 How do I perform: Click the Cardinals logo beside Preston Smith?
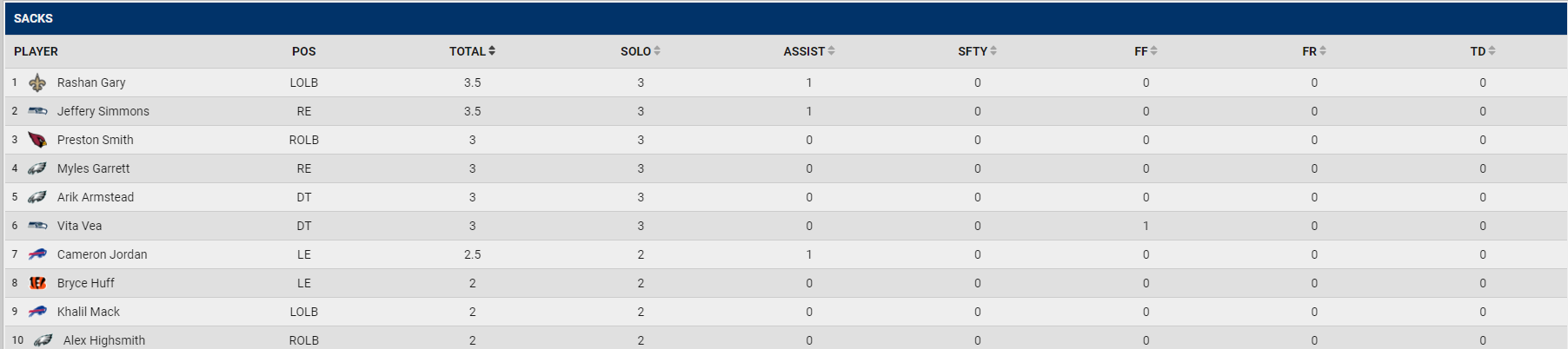(x=37, y=140)
